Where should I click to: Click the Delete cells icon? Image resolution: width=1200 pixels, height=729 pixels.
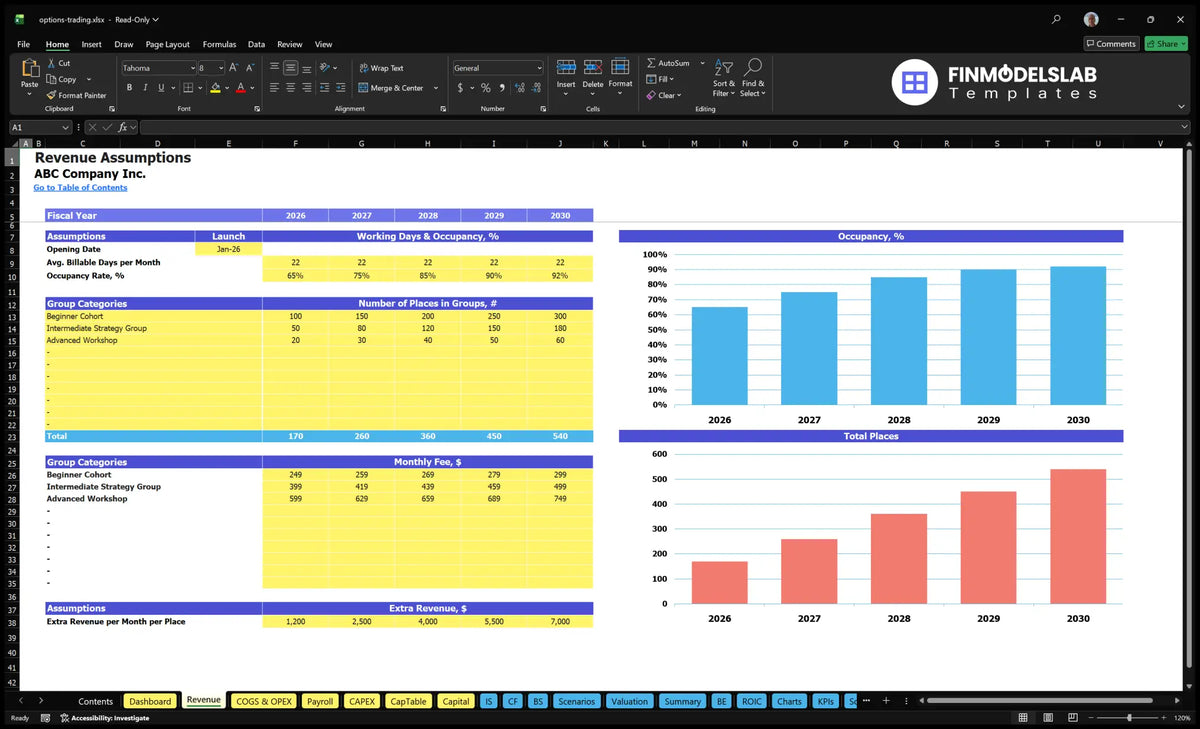pyautogui.click(x=593, y=67)
